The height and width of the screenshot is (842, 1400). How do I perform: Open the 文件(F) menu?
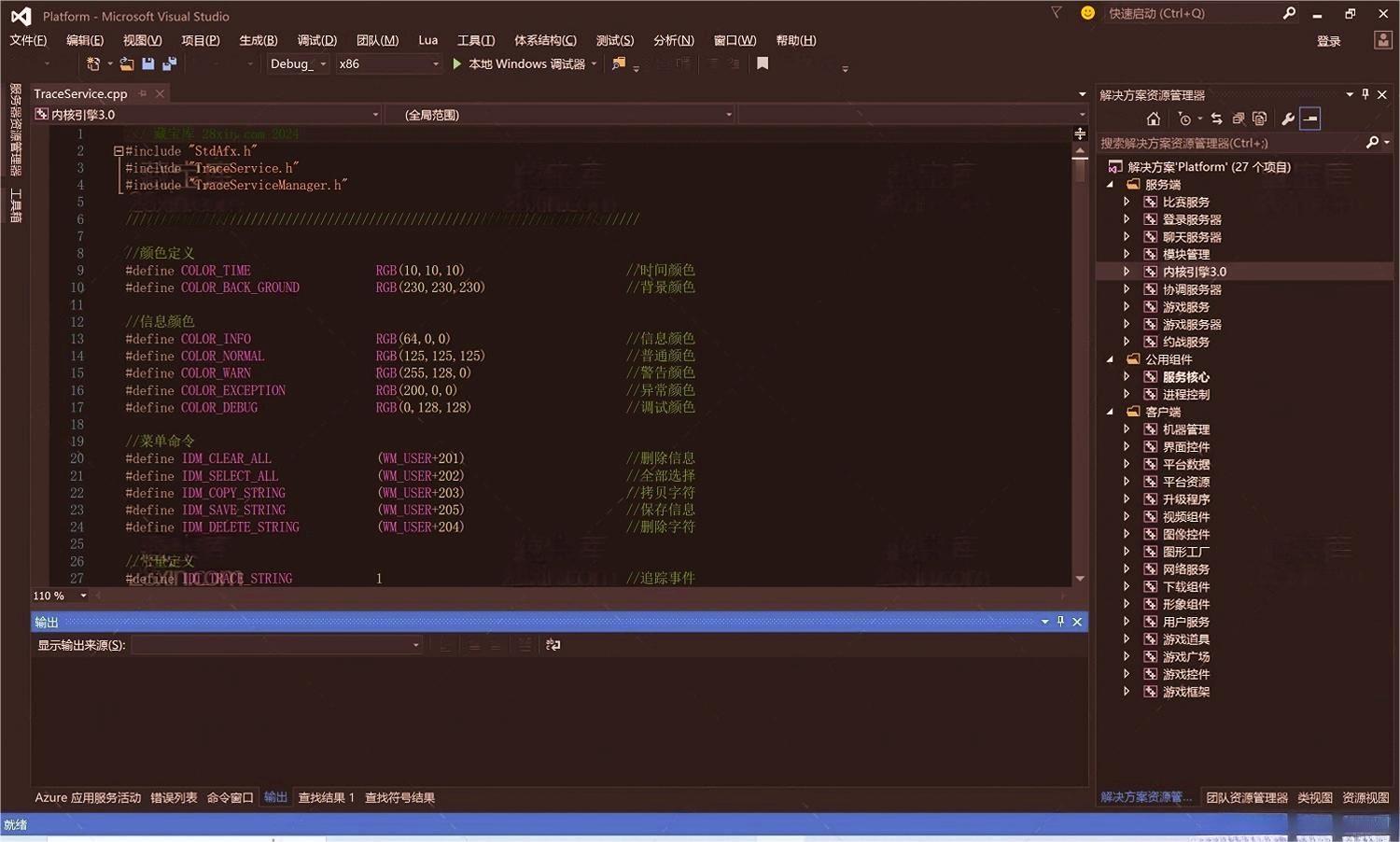click(x=28, y=40)
